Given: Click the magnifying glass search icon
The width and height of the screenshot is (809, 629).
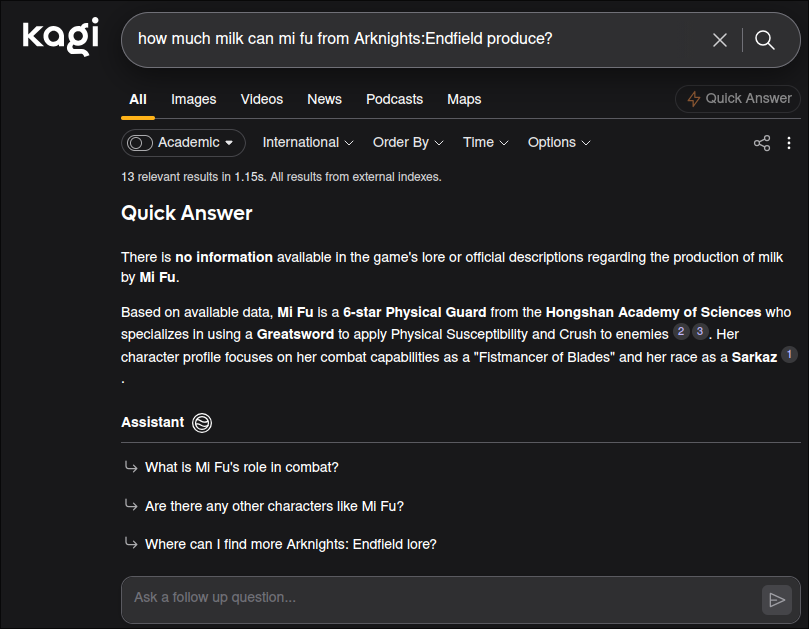Looking at the screenshot, I should (765, 40).
